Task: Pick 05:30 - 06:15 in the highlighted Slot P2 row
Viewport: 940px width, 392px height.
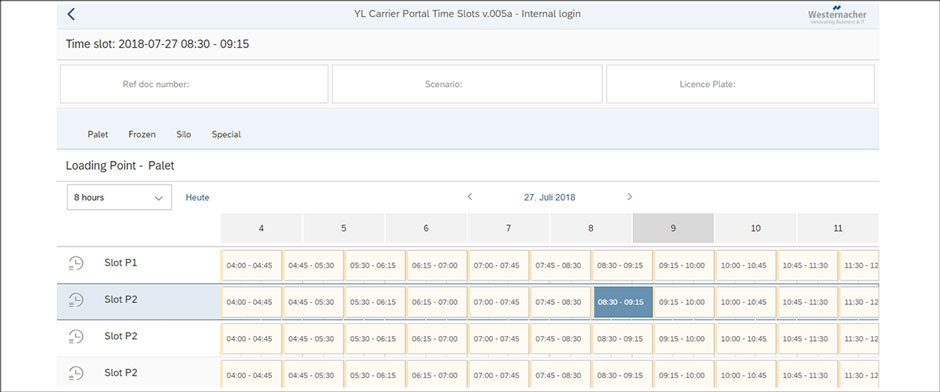Action: [x=375, y=302]
